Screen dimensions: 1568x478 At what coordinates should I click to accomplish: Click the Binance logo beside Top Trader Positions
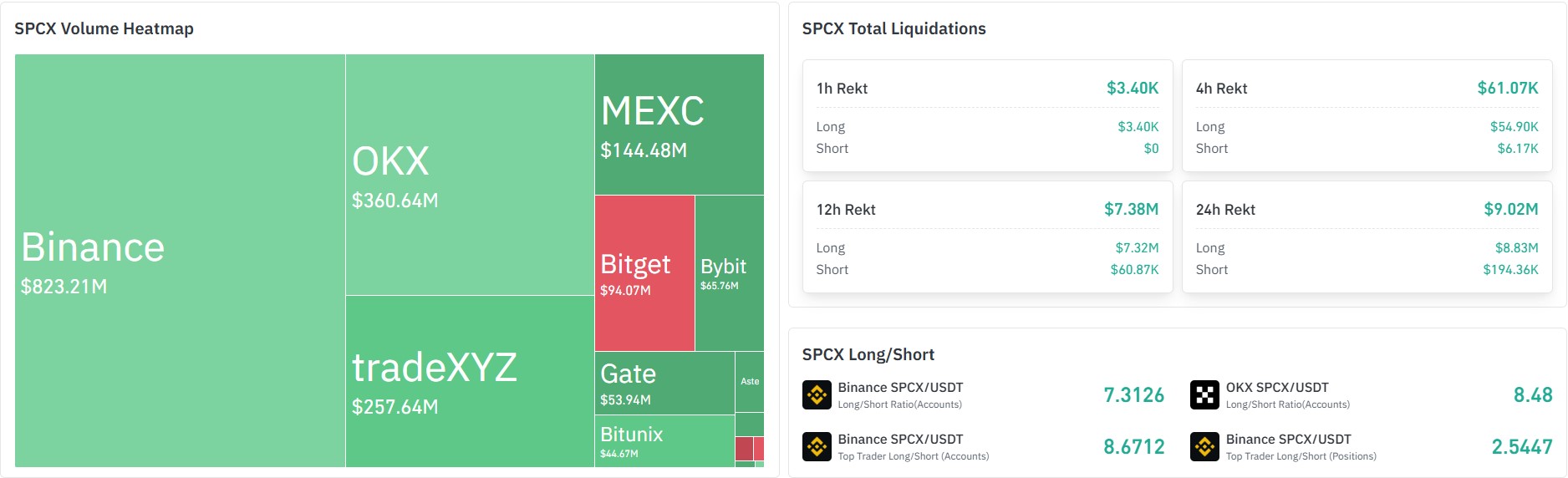coord(1204,446)
